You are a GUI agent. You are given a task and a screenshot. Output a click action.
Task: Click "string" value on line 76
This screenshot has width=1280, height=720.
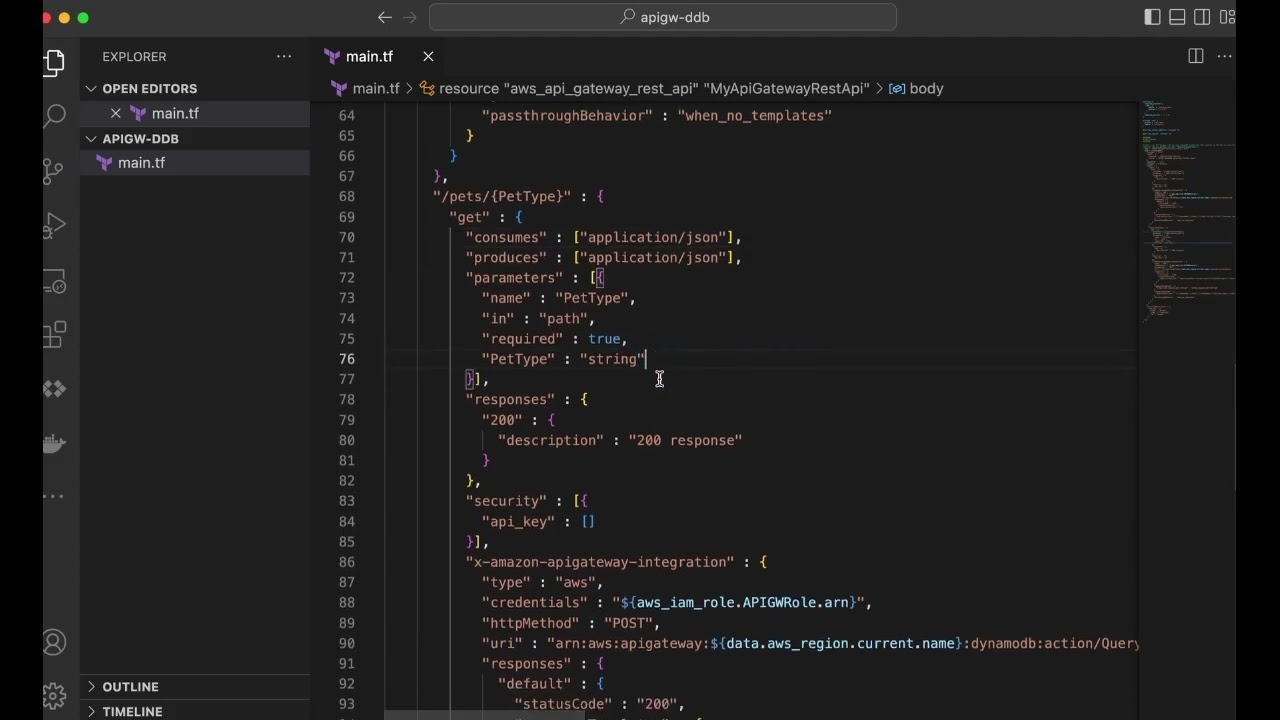pos(612,359)
